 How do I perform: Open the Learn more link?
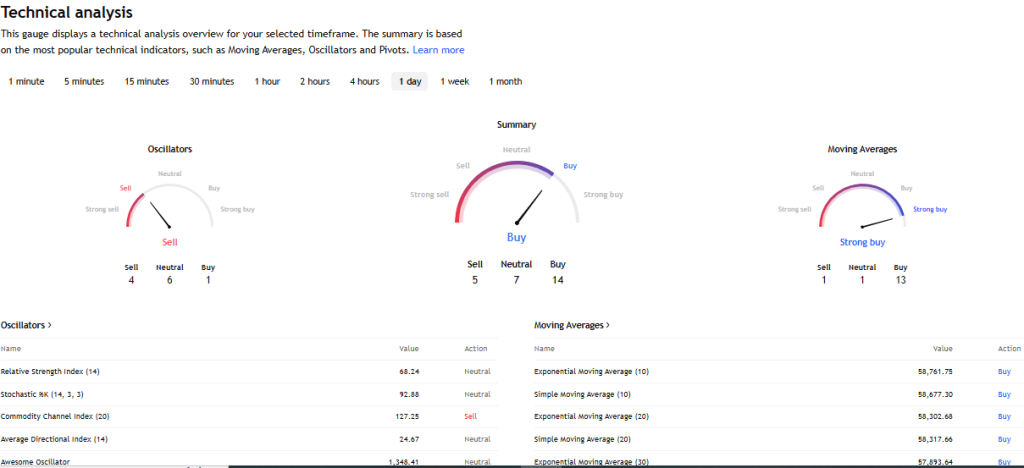(x=438, y=50)
